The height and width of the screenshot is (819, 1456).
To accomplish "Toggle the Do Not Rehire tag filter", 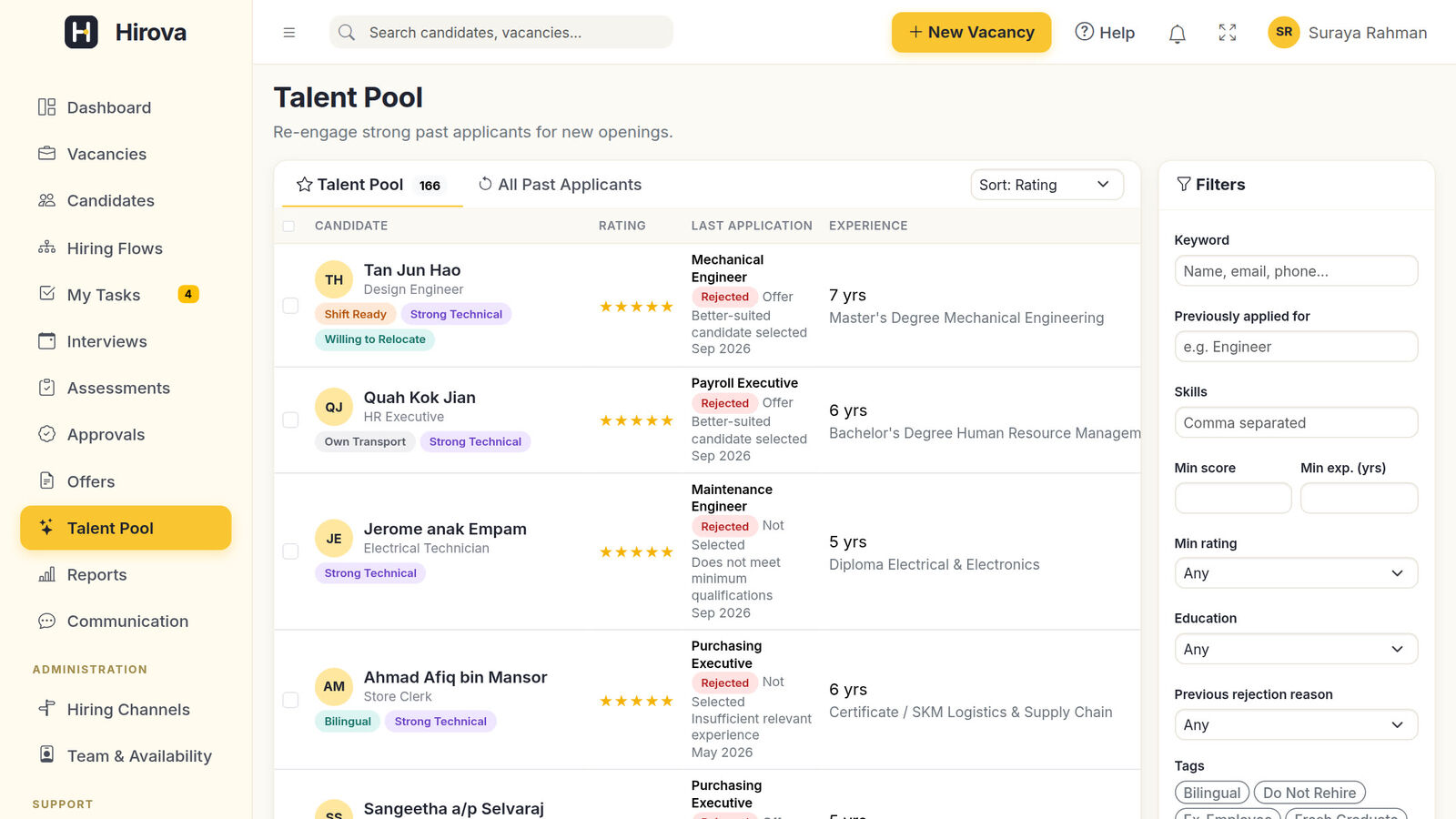I will [1309, 793].
